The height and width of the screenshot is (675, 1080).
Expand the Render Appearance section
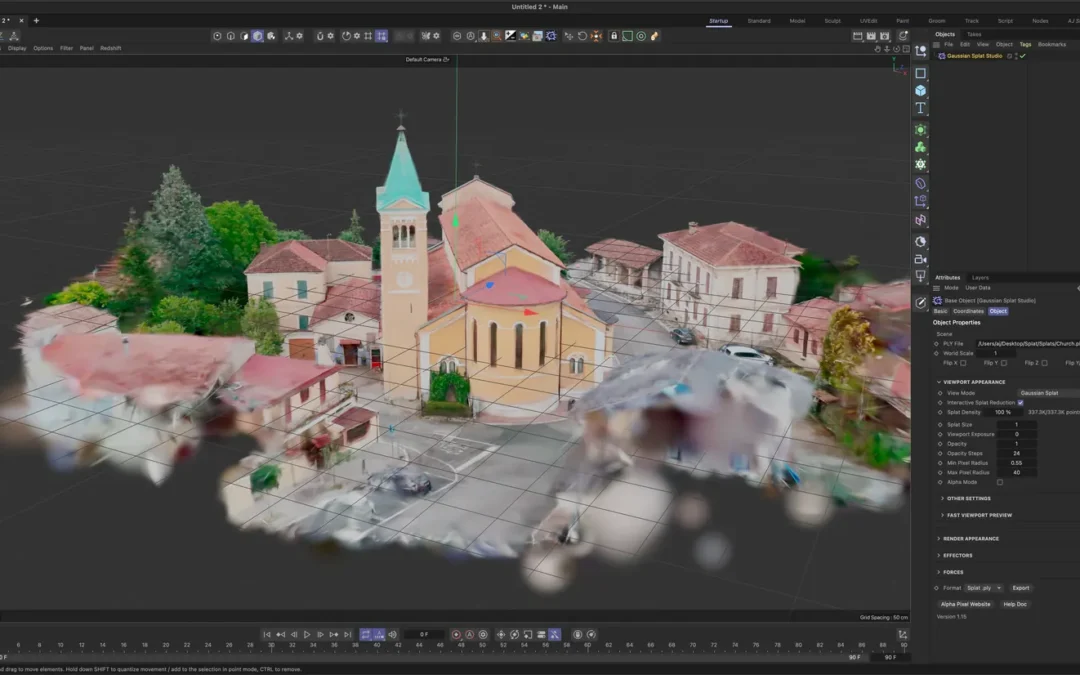[939, 539]
